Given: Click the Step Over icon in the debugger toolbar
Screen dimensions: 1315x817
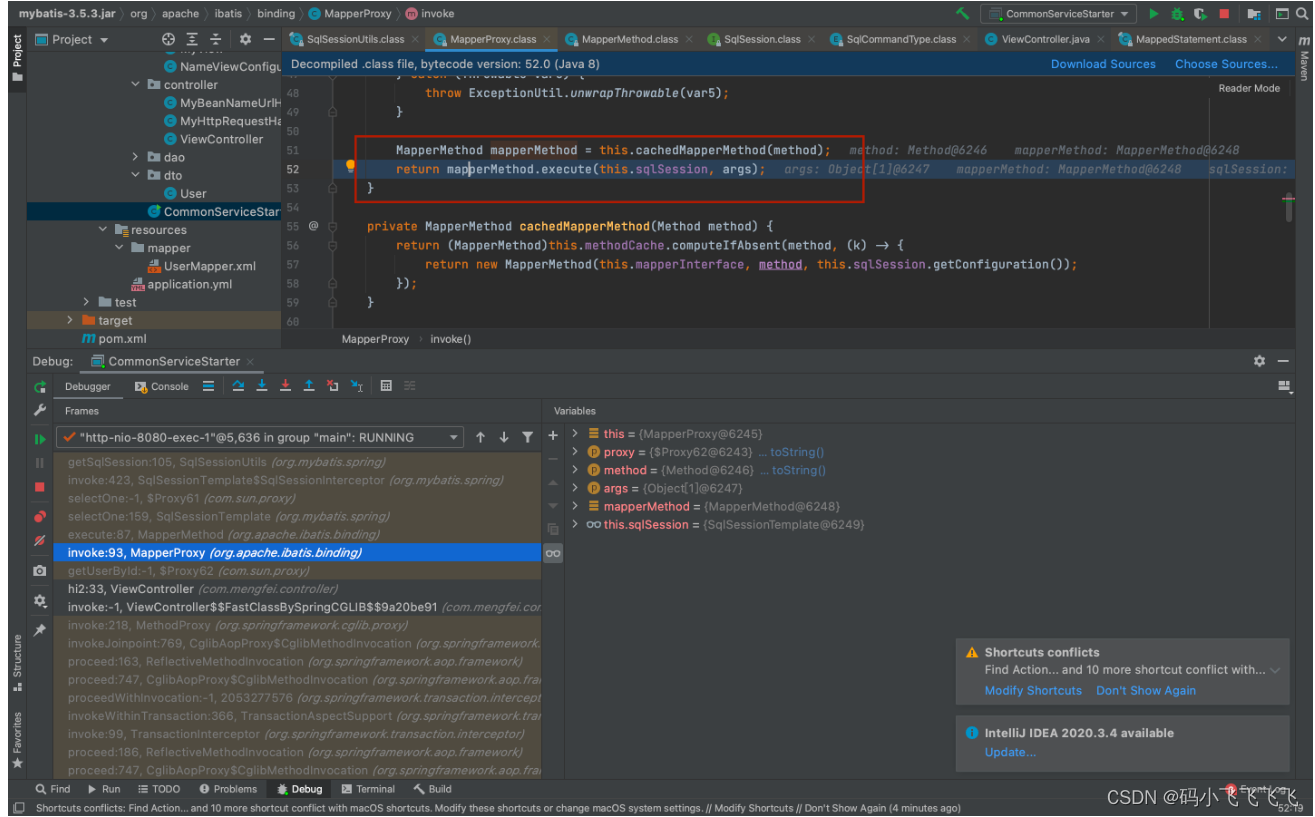Looking at the screenshot, I should [238, 386].
